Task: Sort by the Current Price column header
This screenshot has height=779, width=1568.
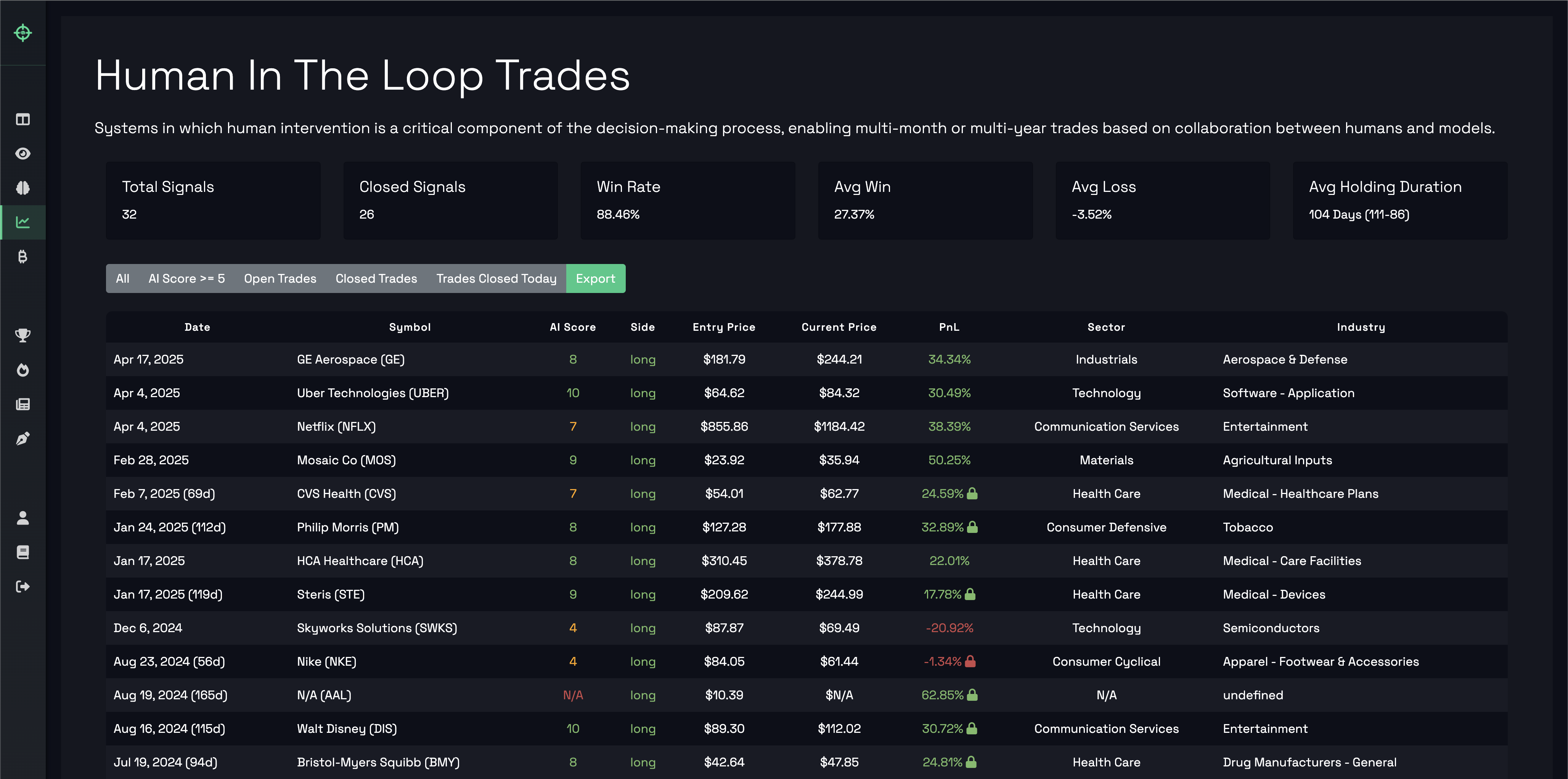Action: click(x=839, y=327)
